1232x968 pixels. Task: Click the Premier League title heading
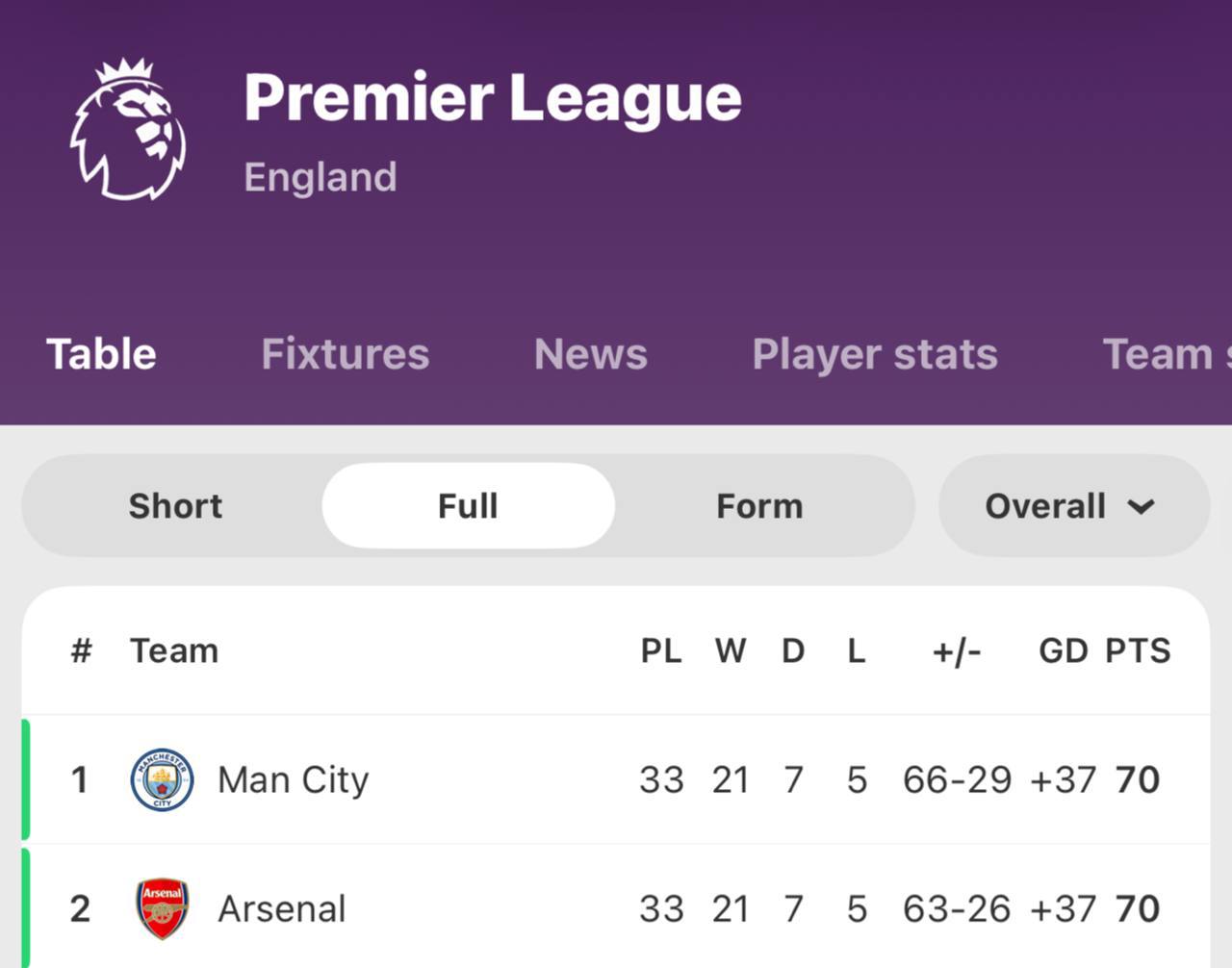click(492, 98)
